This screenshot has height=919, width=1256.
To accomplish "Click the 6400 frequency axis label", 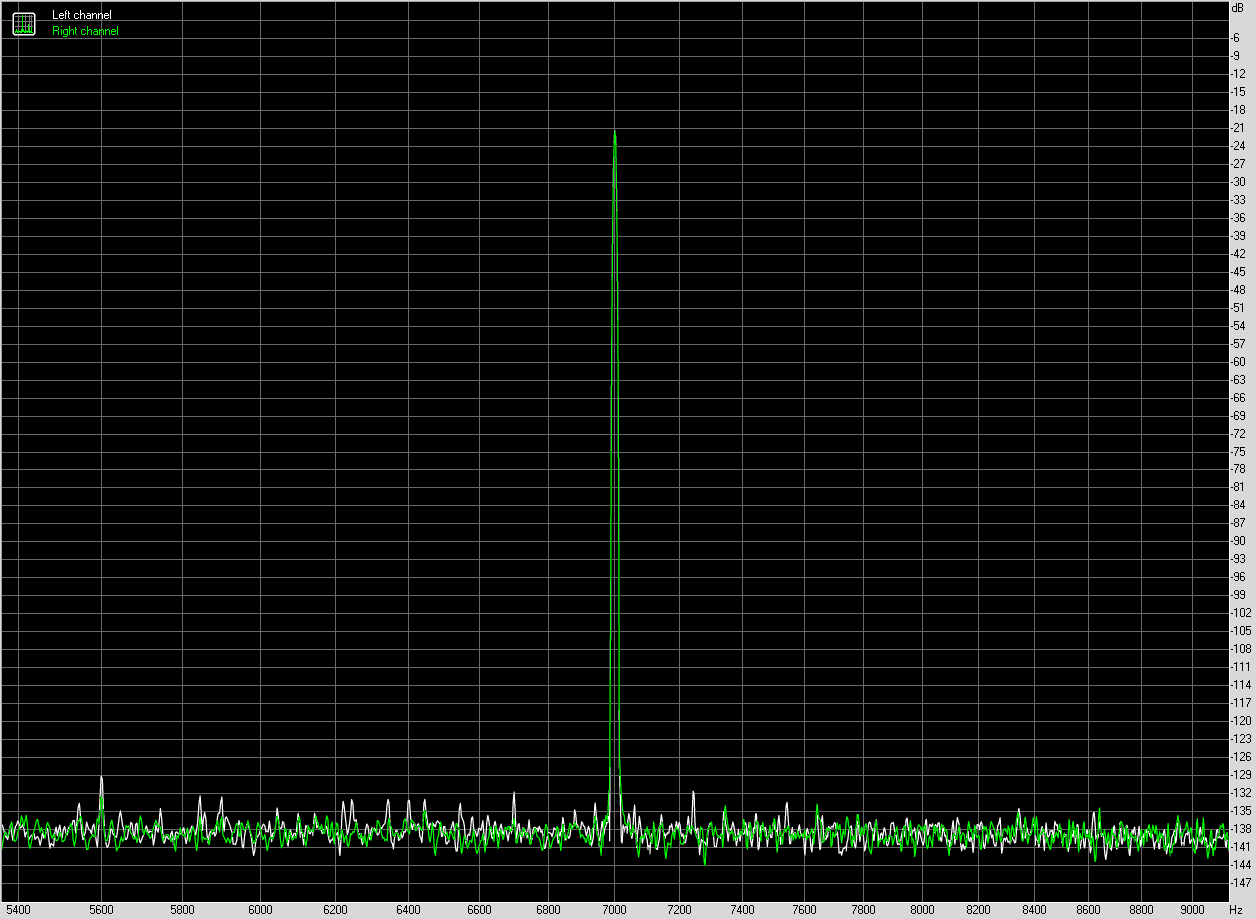I will coord(409,909).
